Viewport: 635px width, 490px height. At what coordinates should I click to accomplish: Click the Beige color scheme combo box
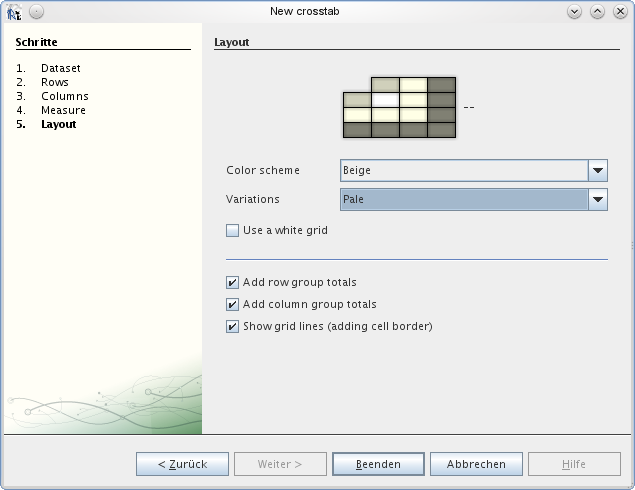click(474, 170)
